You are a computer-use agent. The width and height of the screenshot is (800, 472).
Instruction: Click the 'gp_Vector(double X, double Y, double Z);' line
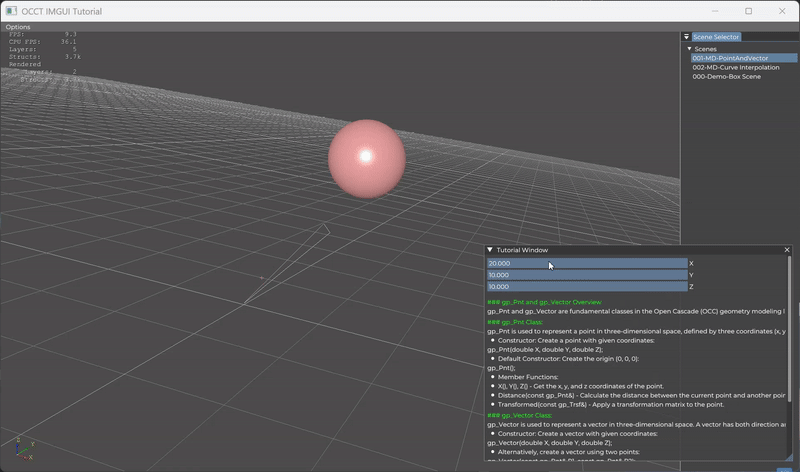coord(549,443)
